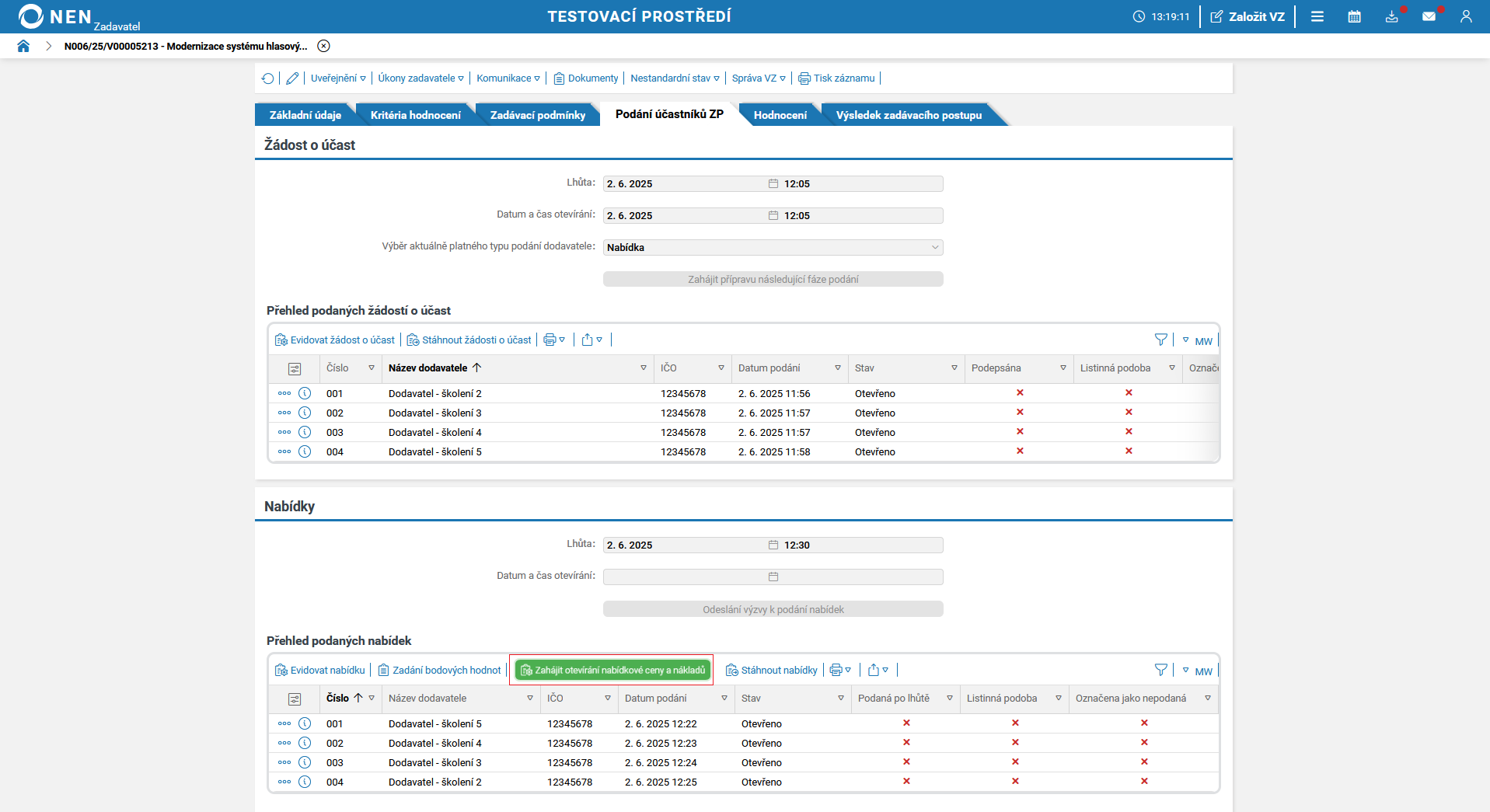Click the Založit VZ button

pos(1247,16)
